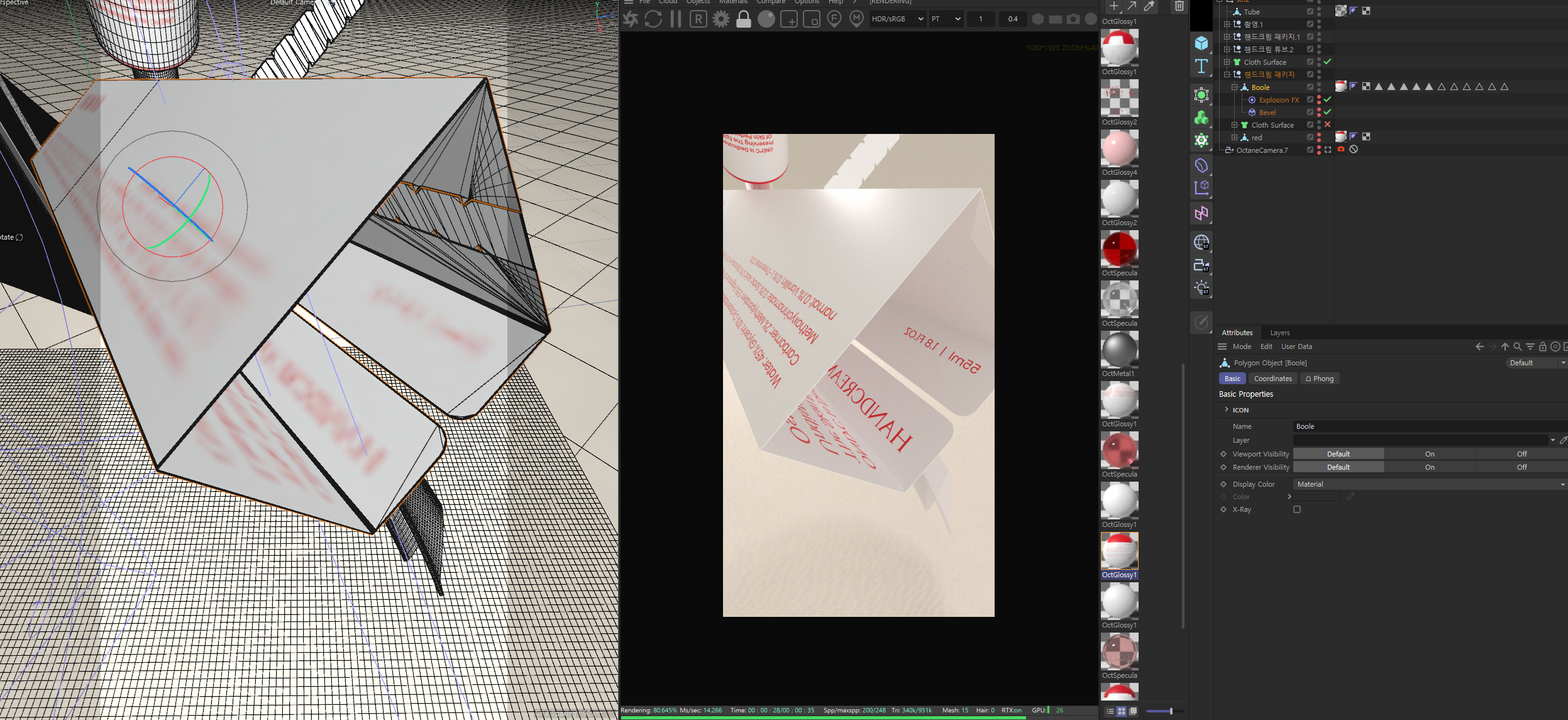
Task: Open the Mode menu in Attributes
Action: (x=1242, y=346)
